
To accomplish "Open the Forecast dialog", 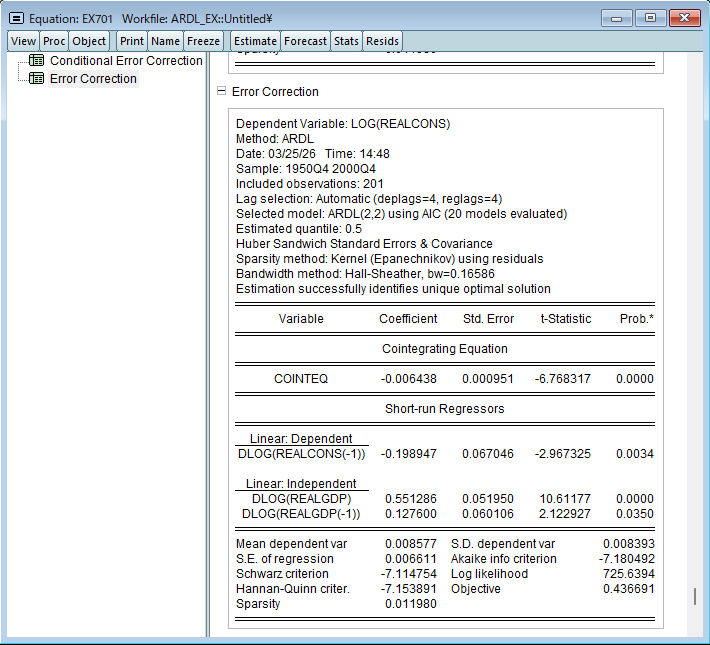I will click(305, 41).
